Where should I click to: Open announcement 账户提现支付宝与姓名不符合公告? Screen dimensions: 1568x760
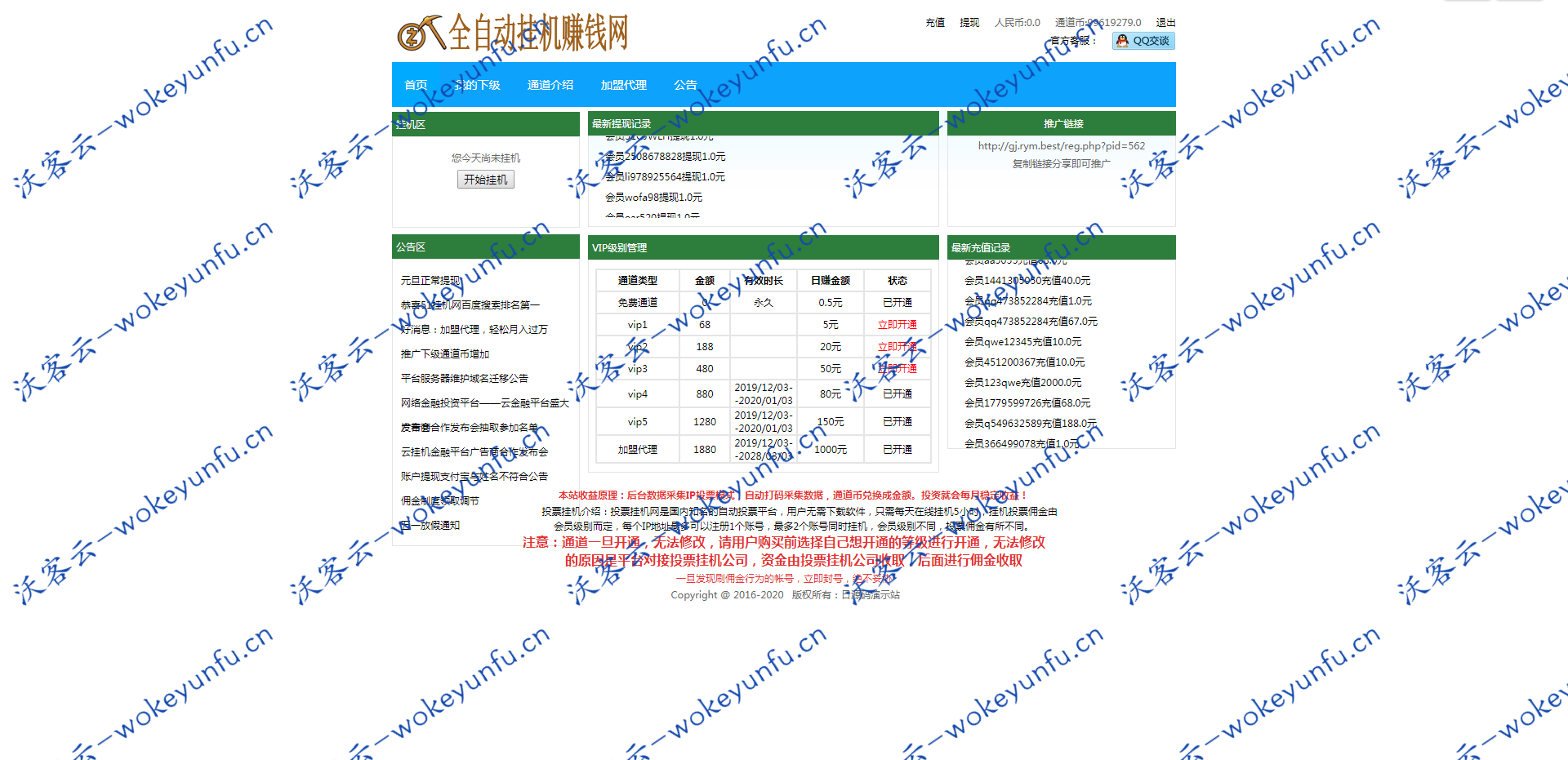point(474,477)
